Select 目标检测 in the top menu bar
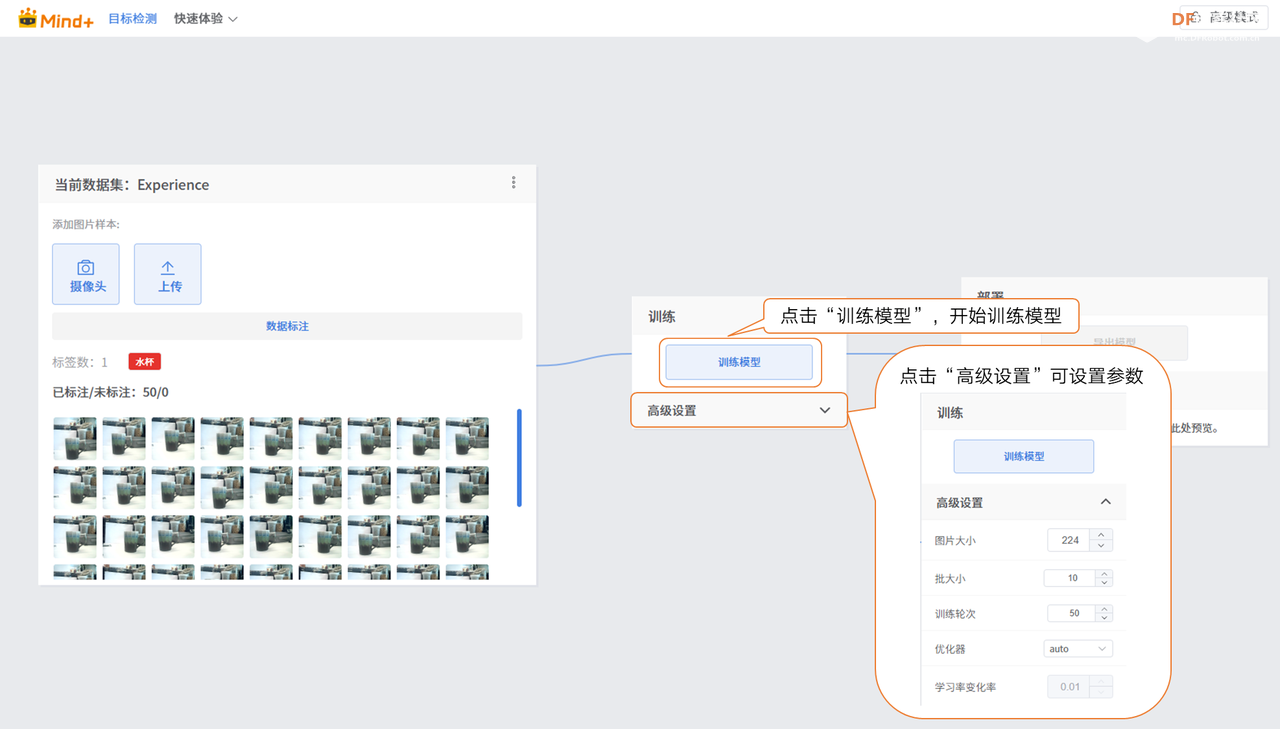Image resolution: width=1280 pixels, height=729 pixels. (132, 17)
